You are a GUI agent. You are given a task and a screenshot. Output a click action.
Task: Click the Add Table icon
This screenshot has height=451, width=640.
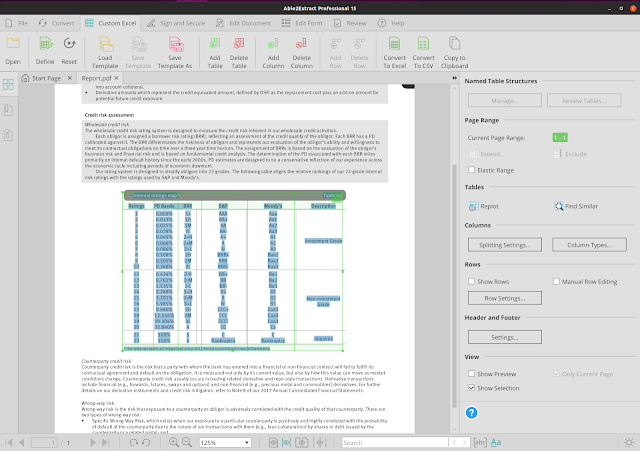pos(215,44)
